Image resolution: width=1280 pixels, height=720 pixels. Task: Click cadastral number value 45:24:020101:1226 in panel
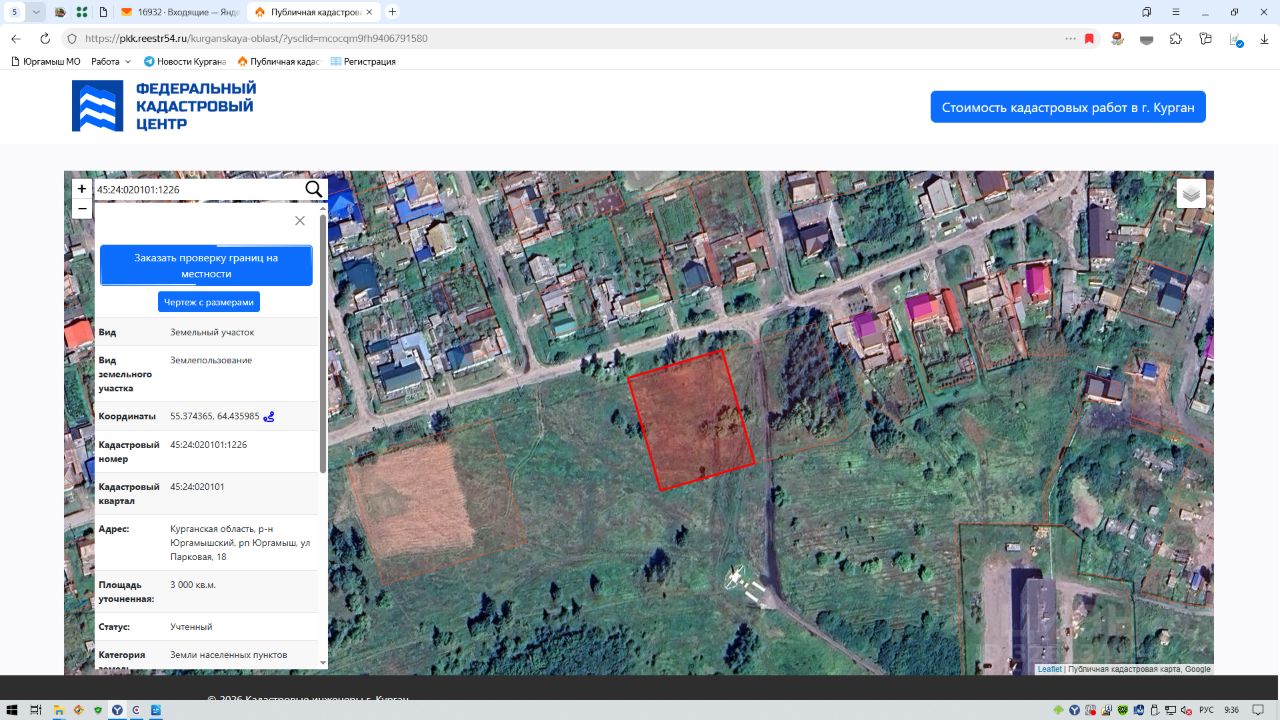point(209,444)
